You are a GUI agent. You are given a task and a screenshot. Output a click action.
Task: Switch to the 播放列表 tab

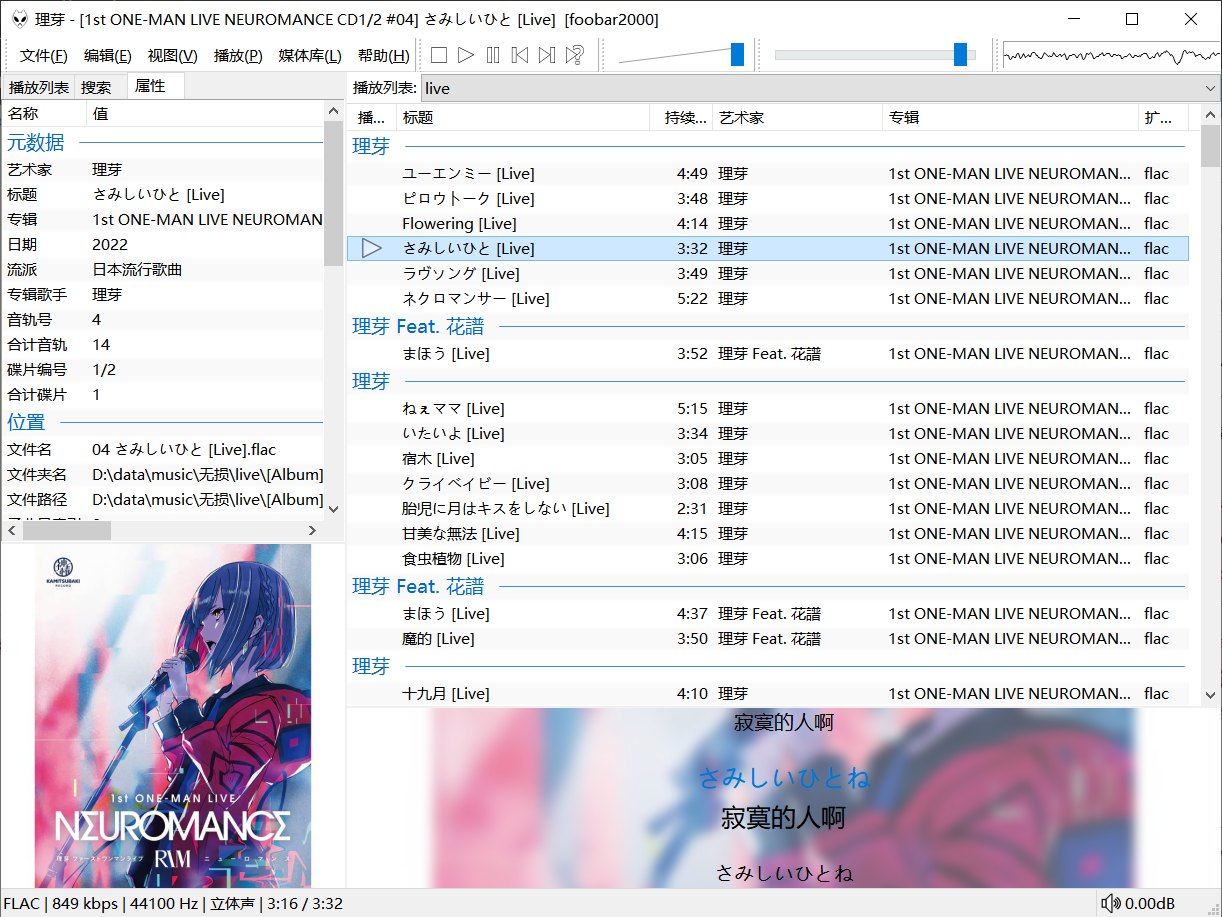tap(38, 87)
